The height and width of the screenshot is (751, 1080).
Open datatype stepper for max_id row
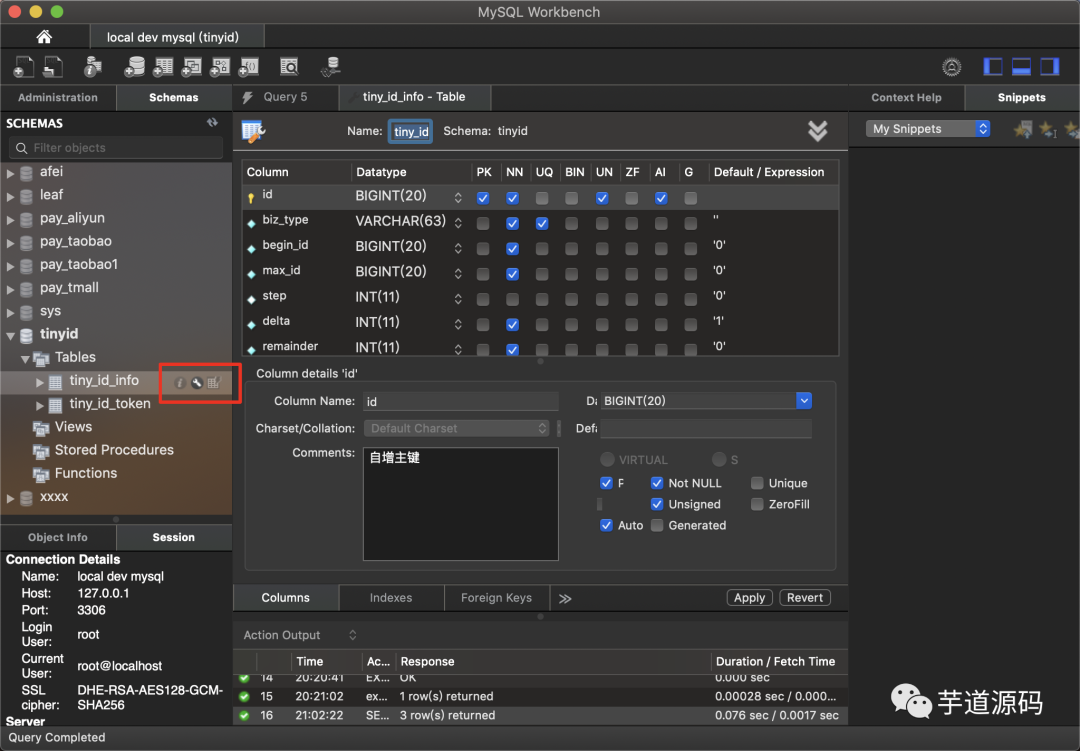tap(458, 274)
